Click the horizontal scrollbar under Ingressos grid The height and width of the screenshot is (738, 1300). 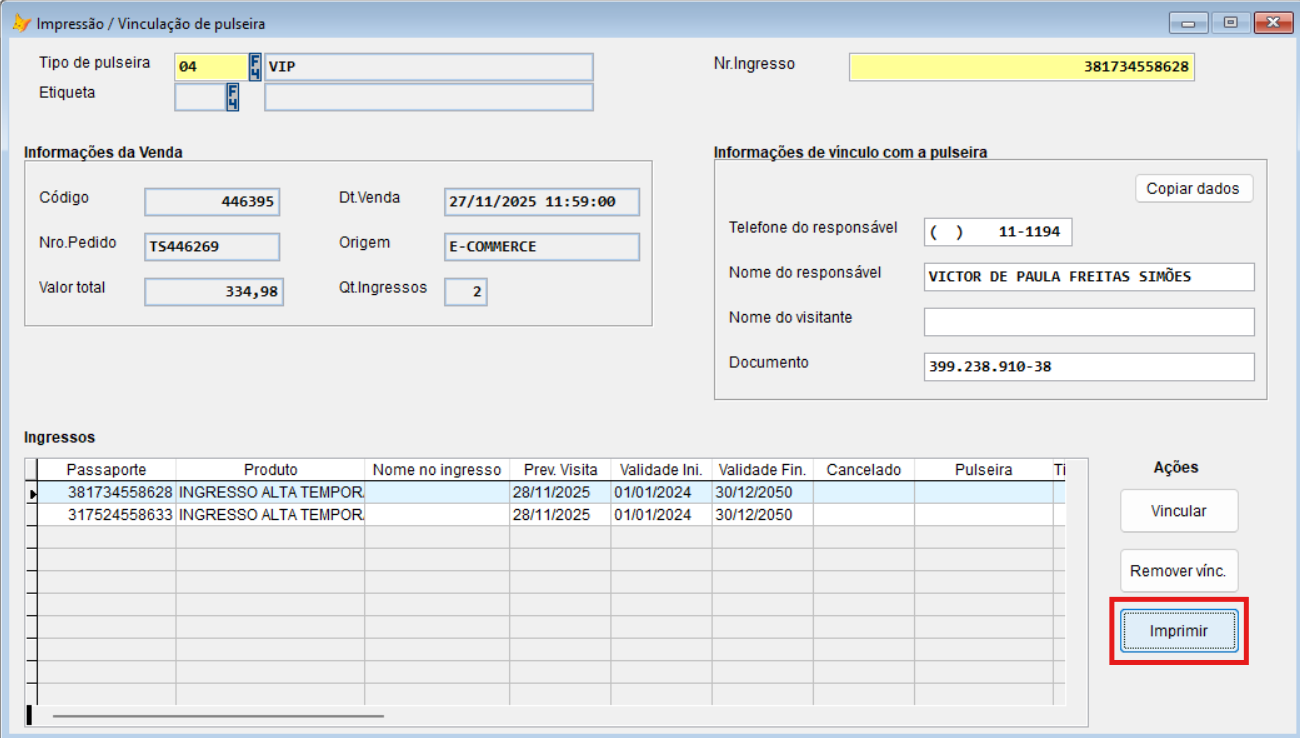(218, 716)
